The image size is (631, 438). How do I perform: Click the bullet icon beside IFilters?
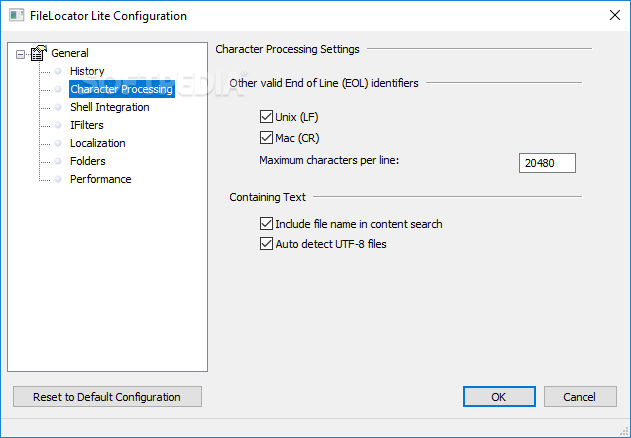(x=58, y=125)
